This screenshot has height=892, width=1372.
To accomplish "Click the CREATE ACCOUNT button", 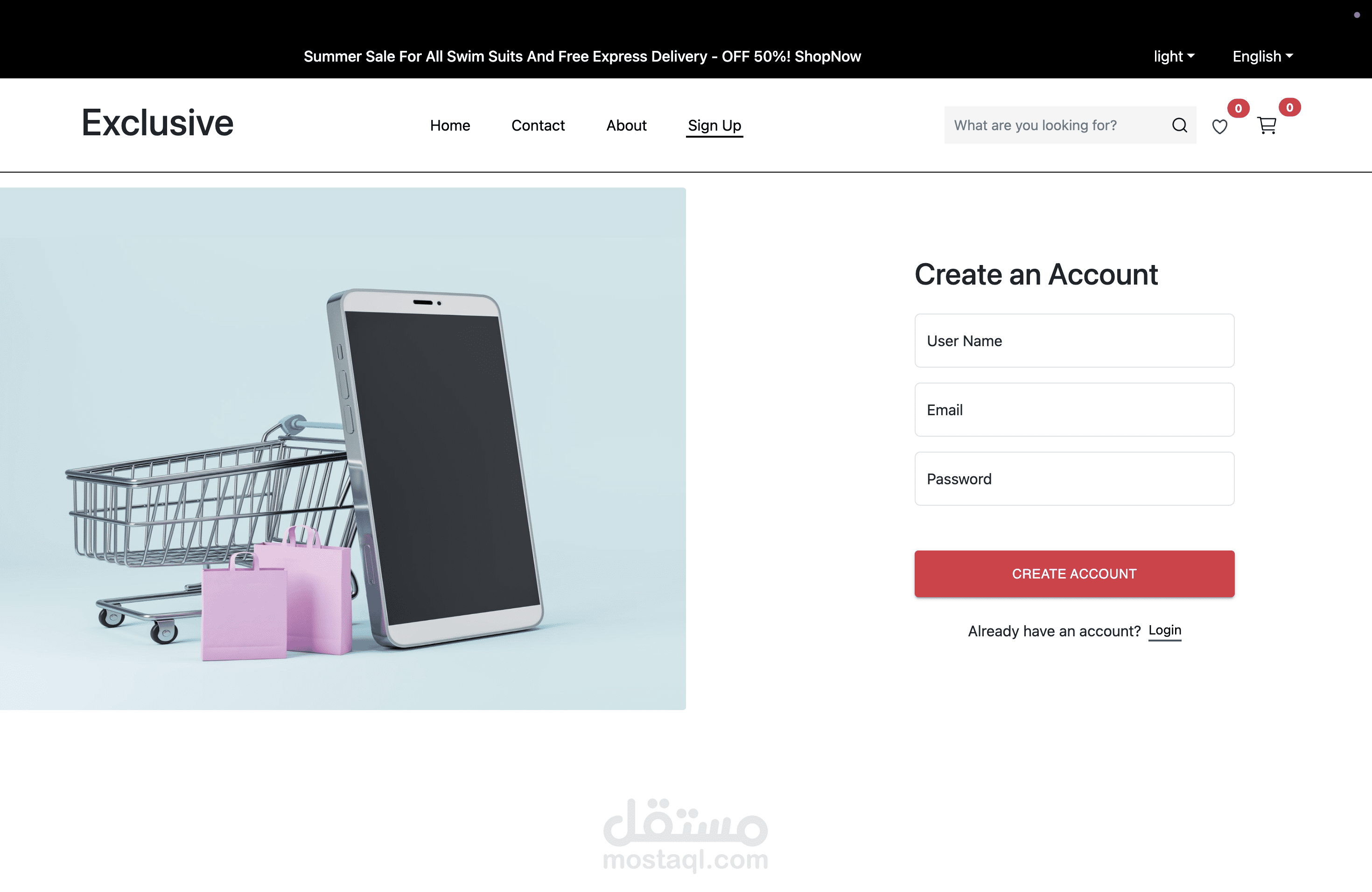I will tap(1075, 574).
